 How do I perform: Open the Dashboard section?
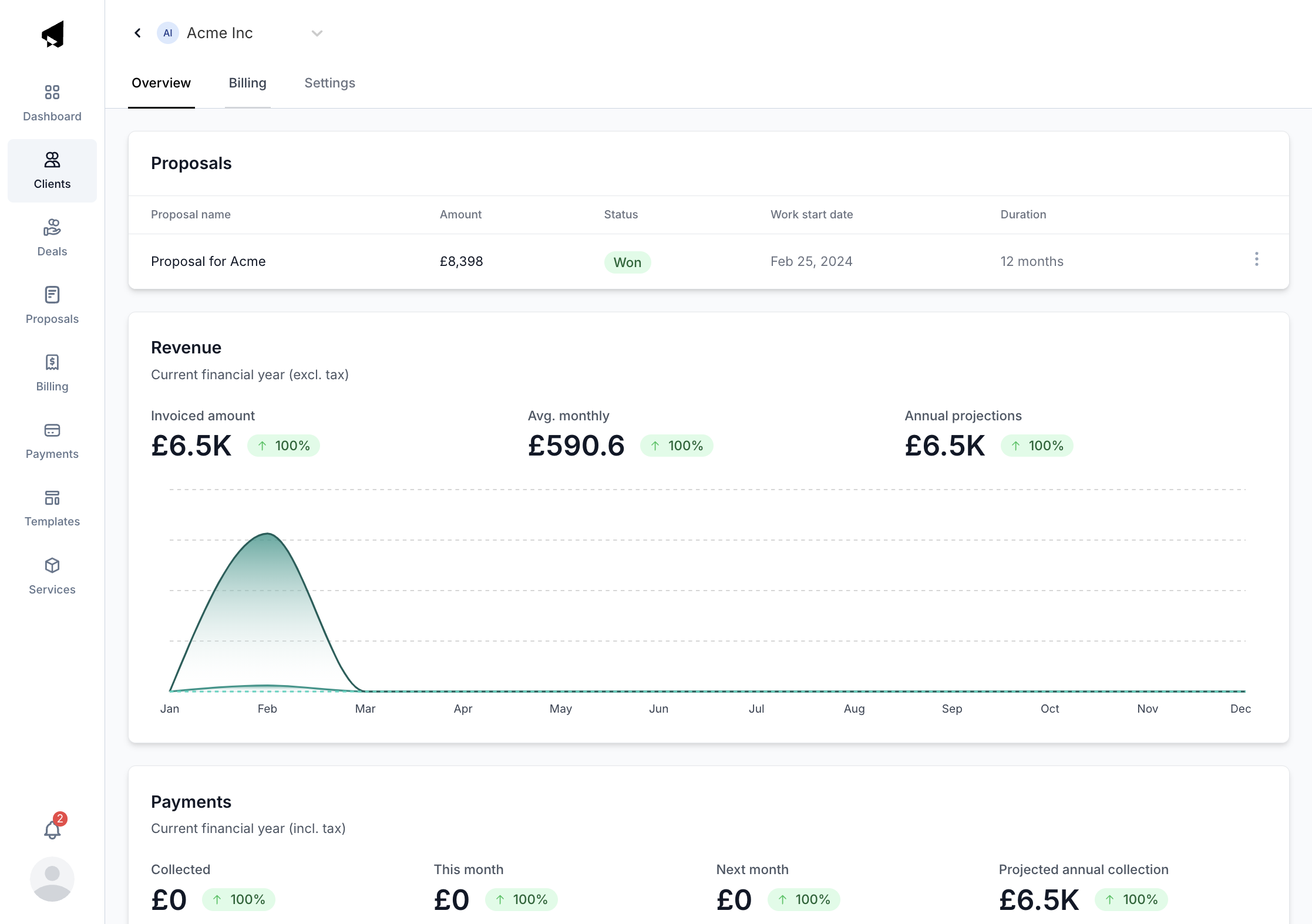(x=52, y=103)
